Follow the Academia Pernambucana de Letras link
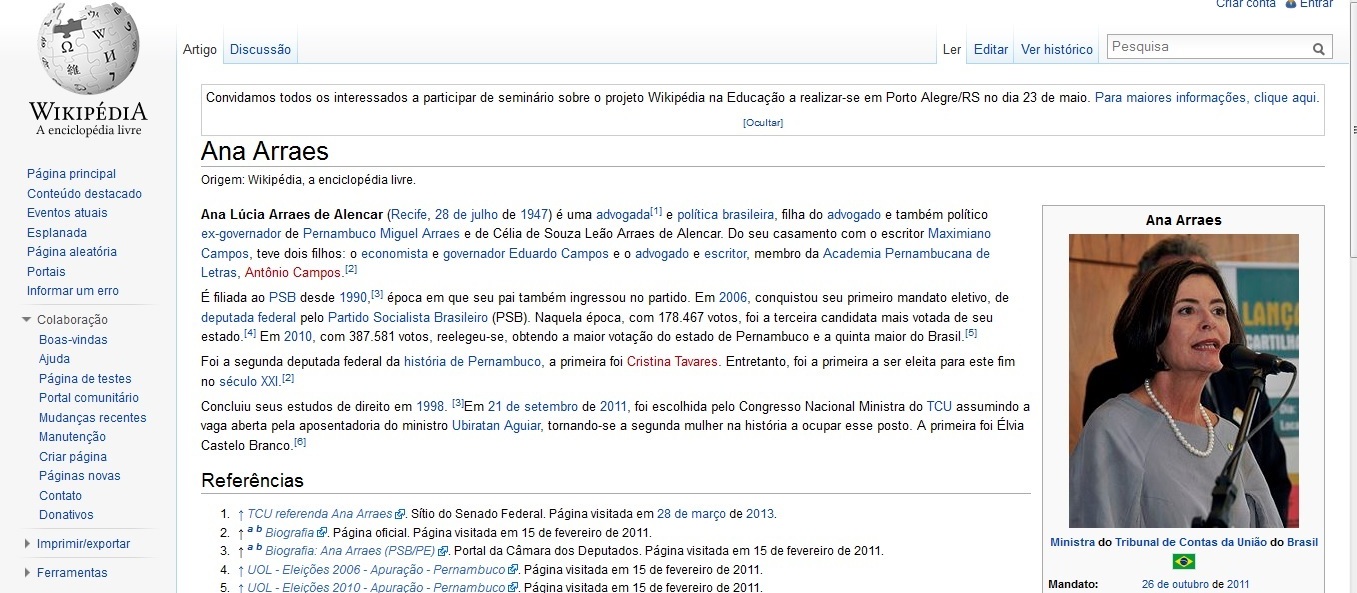 905,254
